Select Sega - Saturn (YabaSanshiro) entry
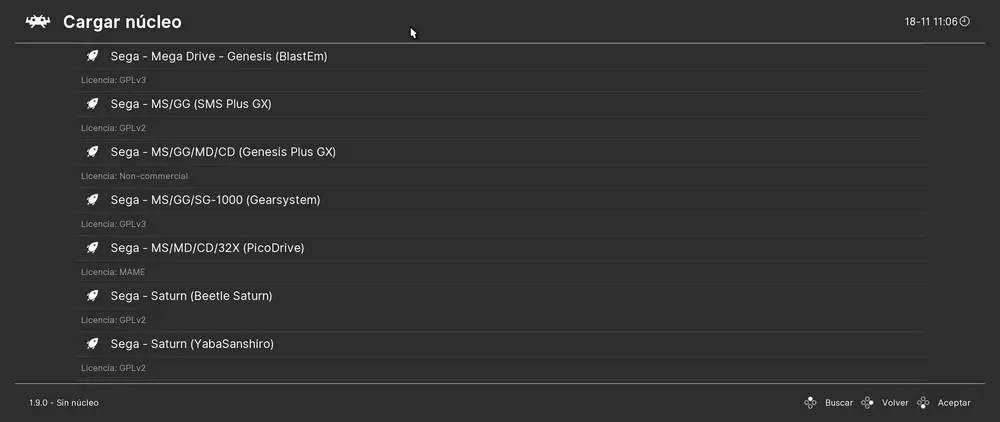The width and height of the screenshot is (1000, 422). pos(192,344)
